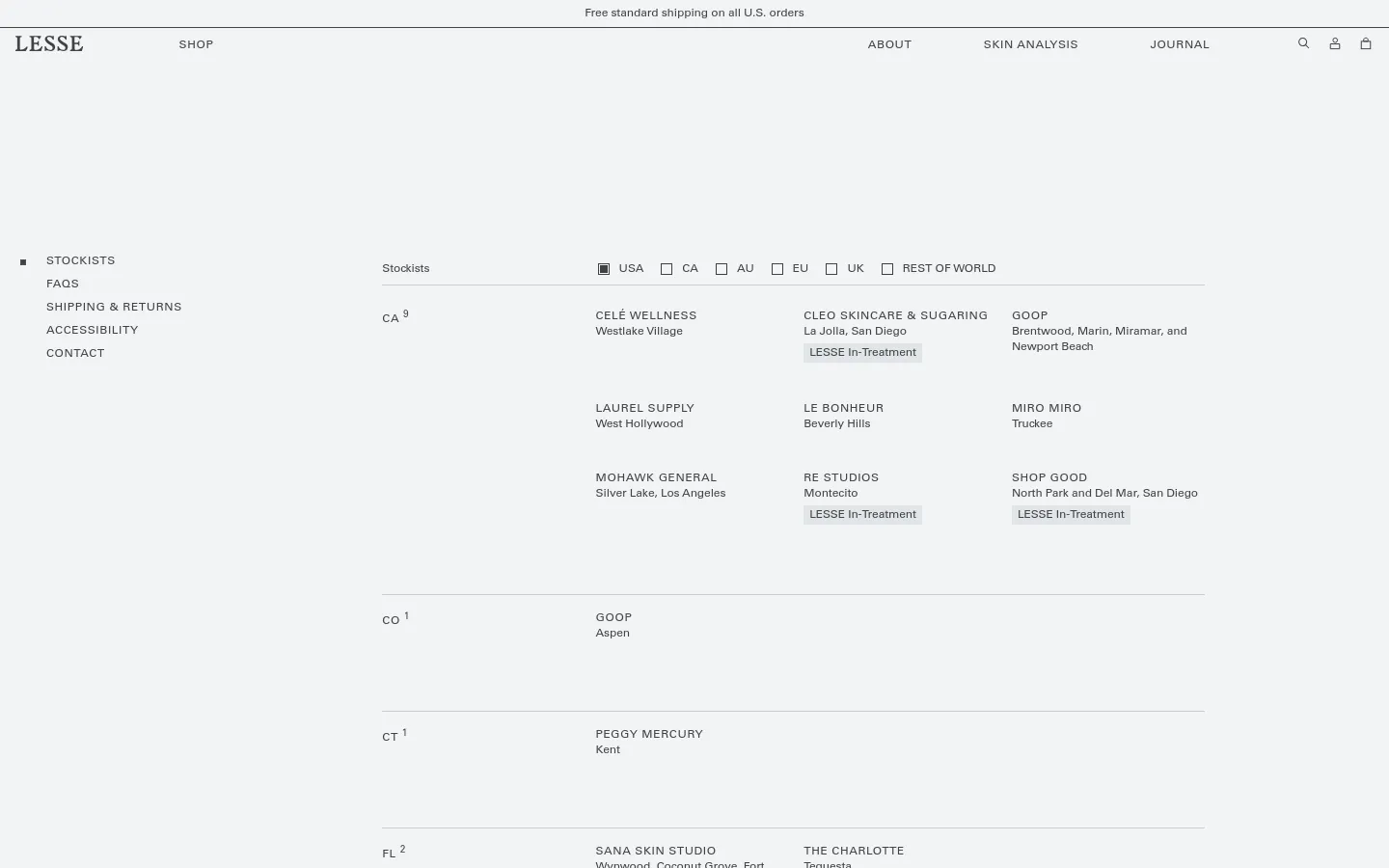The width and height of the screenshot is (1389, 868).
Task: Click In-Treatment tag under Re Studios
Action: [862, 515]
